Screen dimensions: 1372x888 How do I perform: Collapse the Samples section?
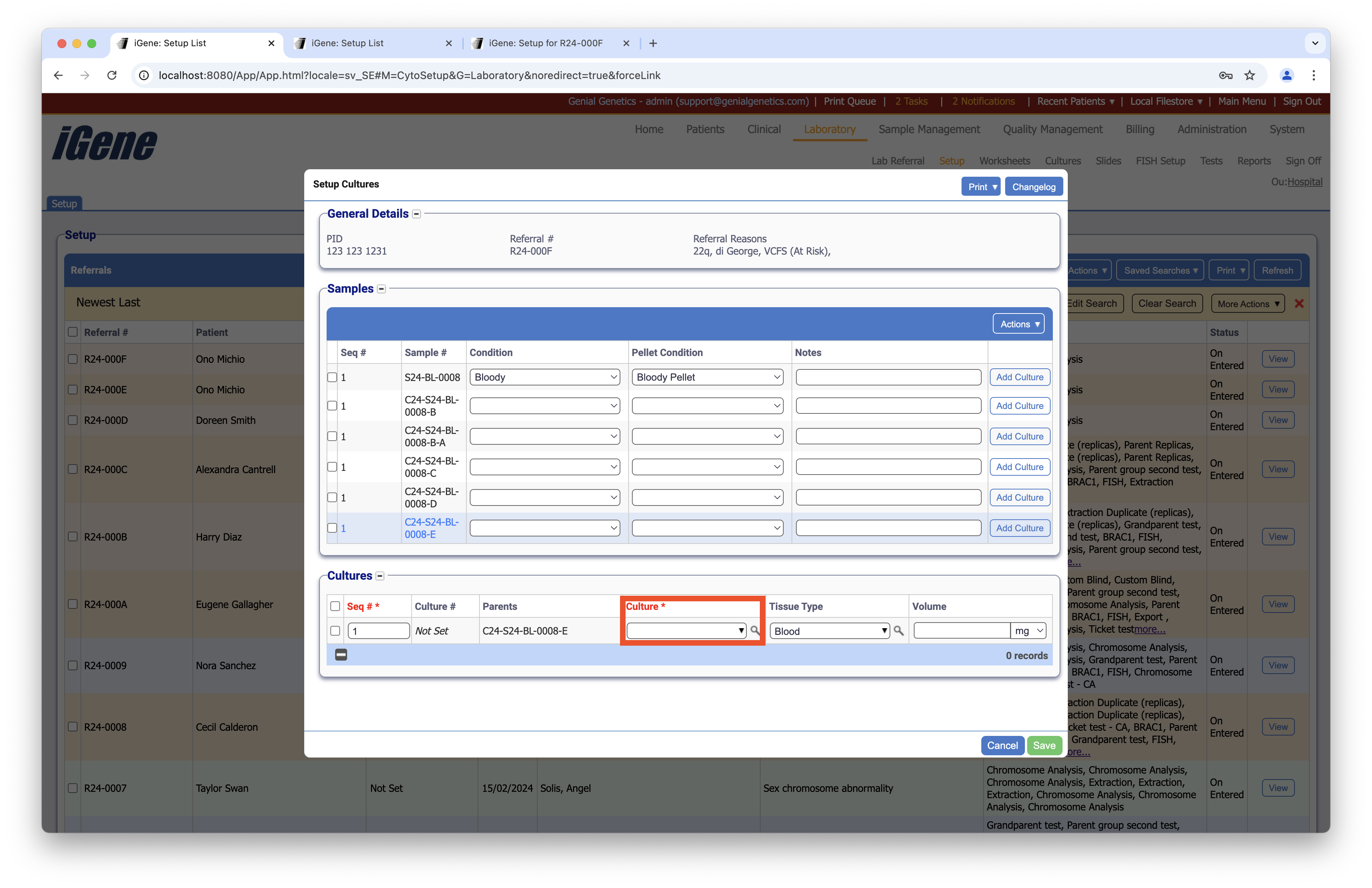(x=381, y=289)
